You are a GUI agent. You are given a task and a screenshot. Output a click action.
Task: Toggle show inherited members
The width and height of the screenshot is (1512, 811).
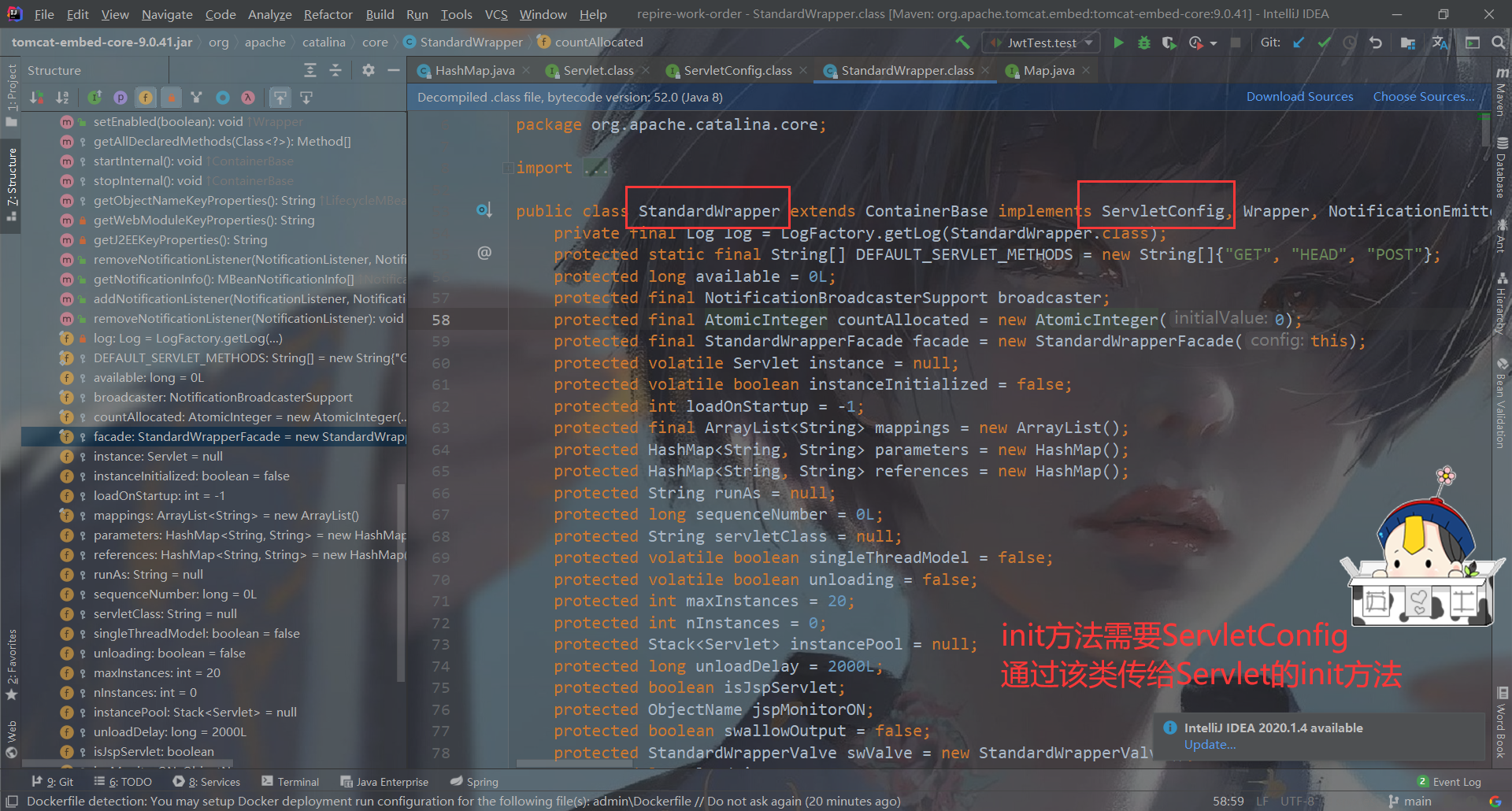tap(94, 98)
